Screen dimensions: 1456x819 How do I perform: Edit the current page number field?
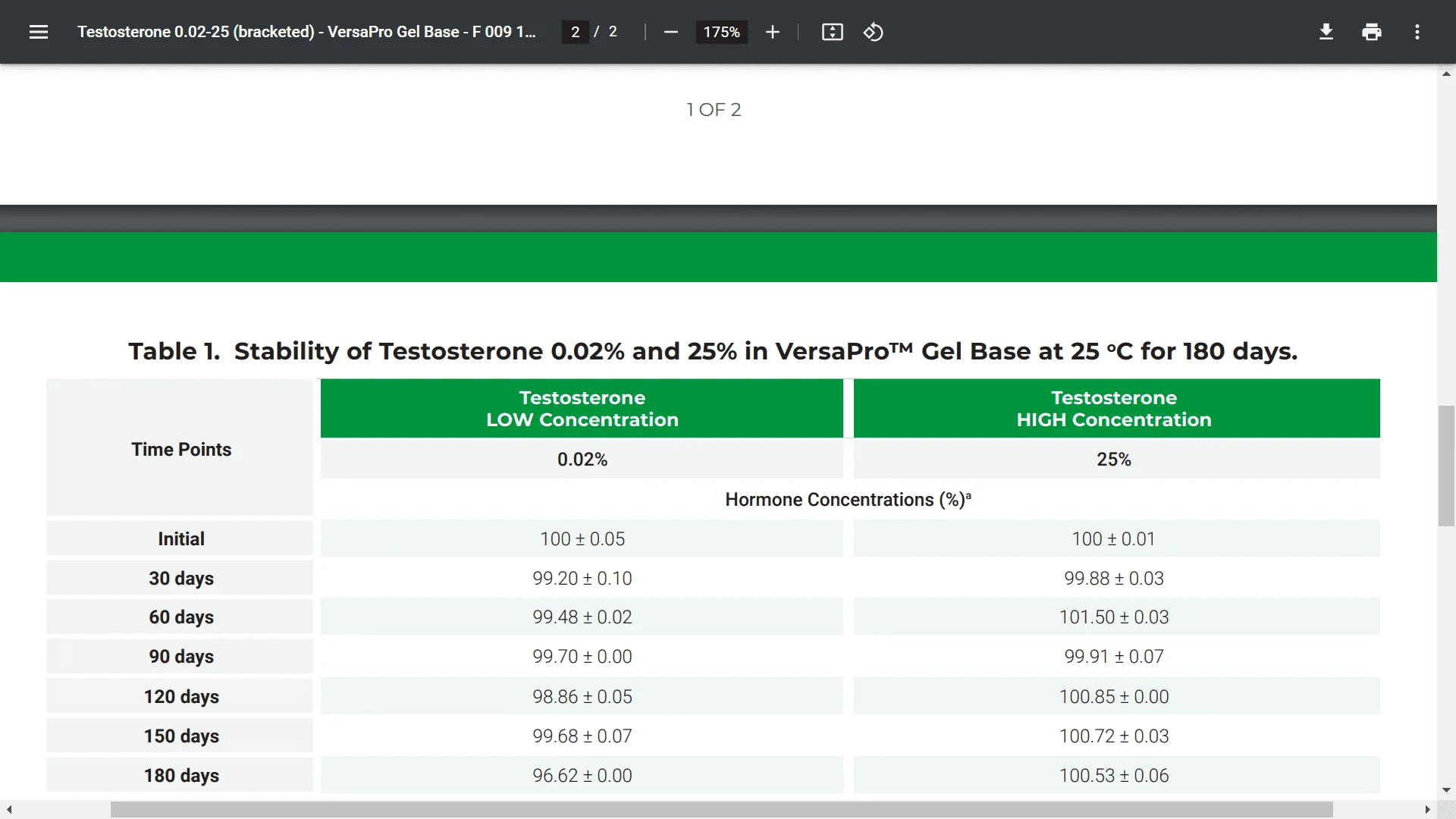click(x=575, y=32)
